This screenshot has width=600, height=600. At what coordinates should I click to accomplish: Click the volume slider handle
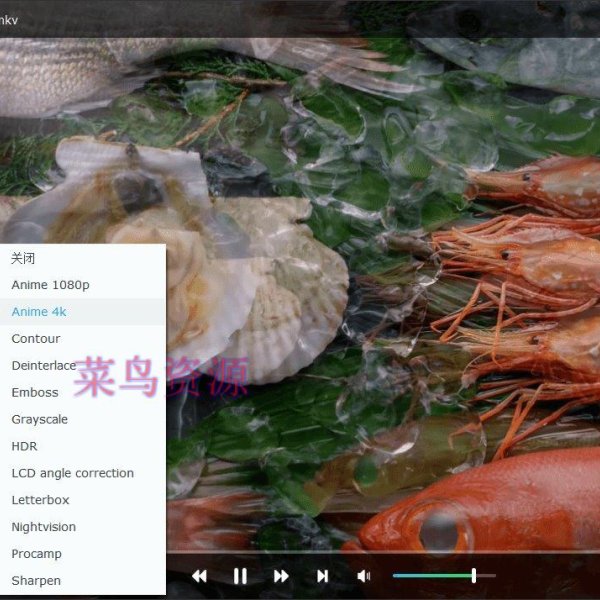(x=473, y=576)
